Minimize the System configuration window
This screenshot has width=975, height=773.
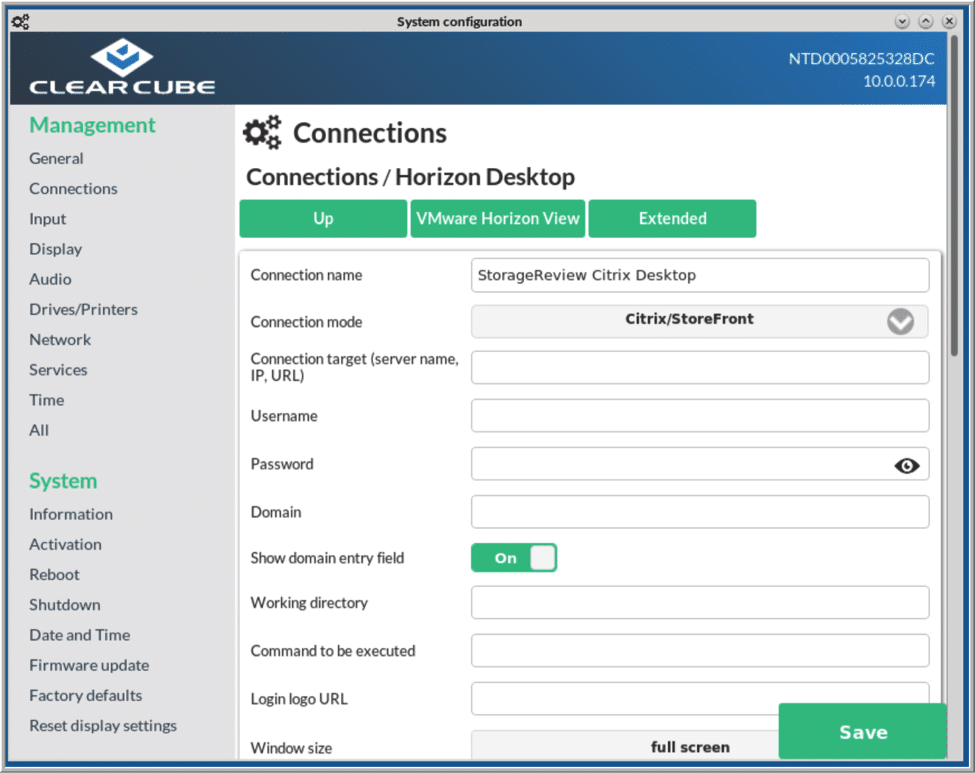coord(902,22)
